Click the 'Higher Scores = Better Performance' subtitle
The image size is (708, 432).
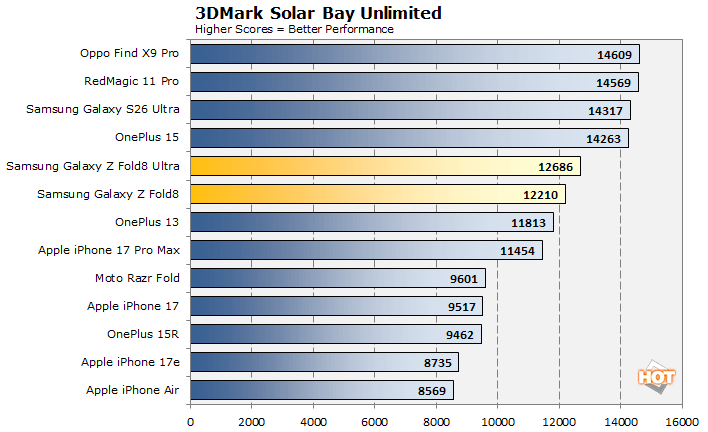(294, 29)
